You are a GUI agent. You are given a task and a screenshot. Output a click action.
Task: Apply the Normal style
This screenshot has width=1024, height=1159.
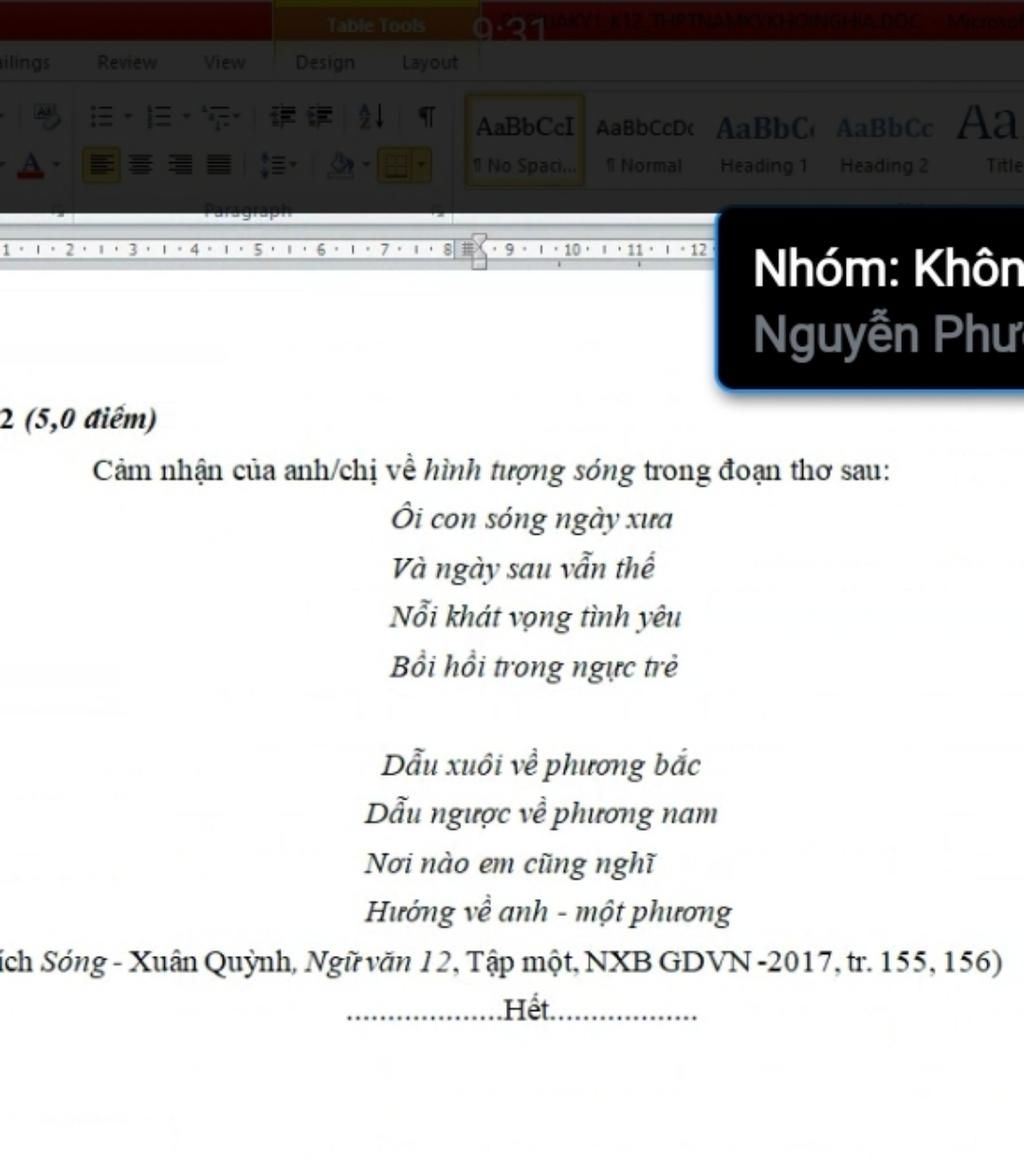(644, 140)
